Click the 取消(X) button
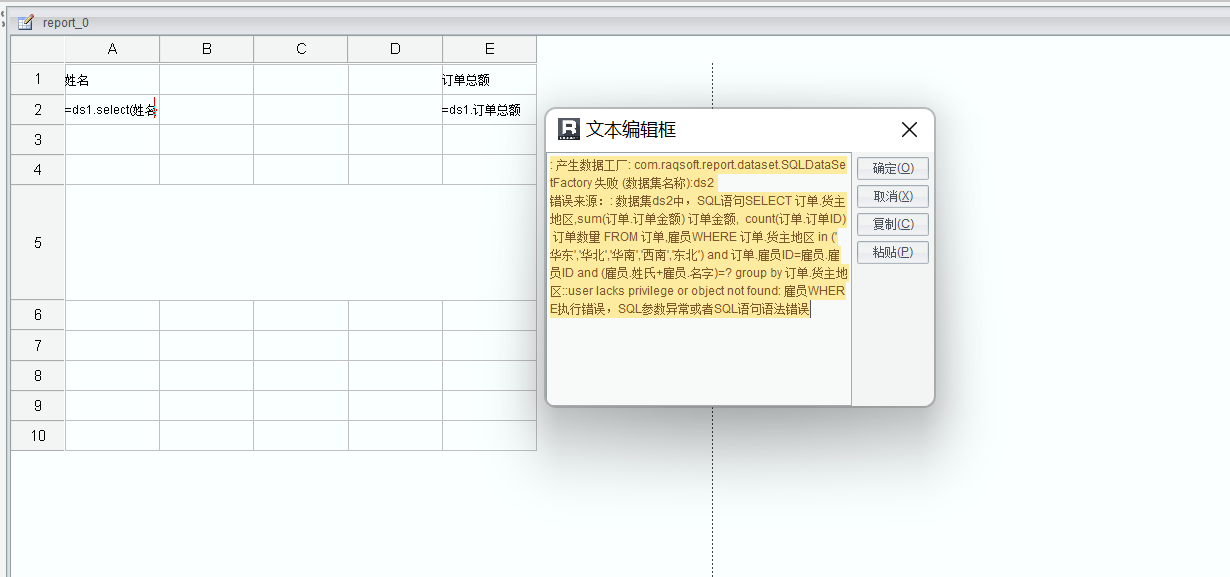Viewport: 1230px width, 577px height. coord(893,196)
